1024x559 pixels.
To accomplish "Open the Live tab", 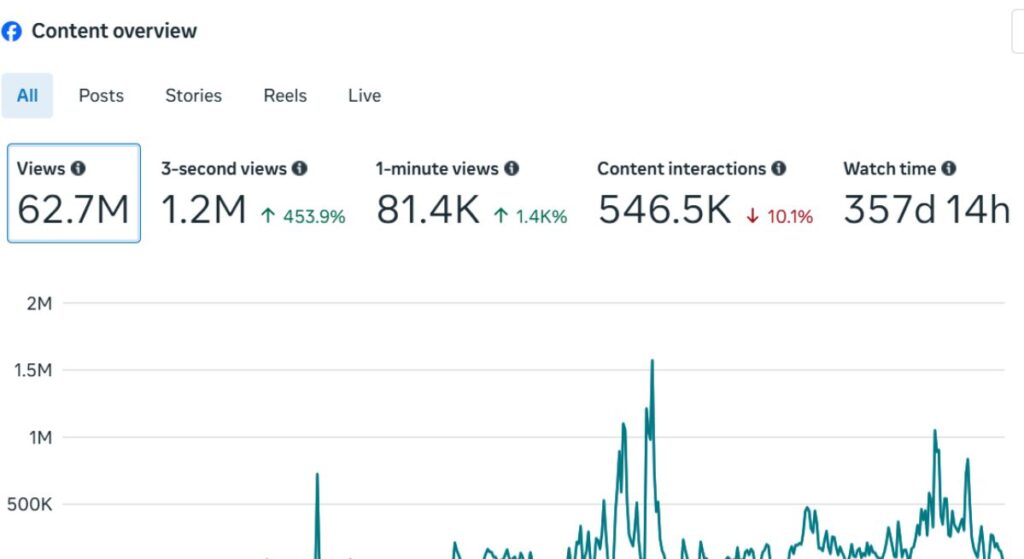I will click(x=364, y=96).
